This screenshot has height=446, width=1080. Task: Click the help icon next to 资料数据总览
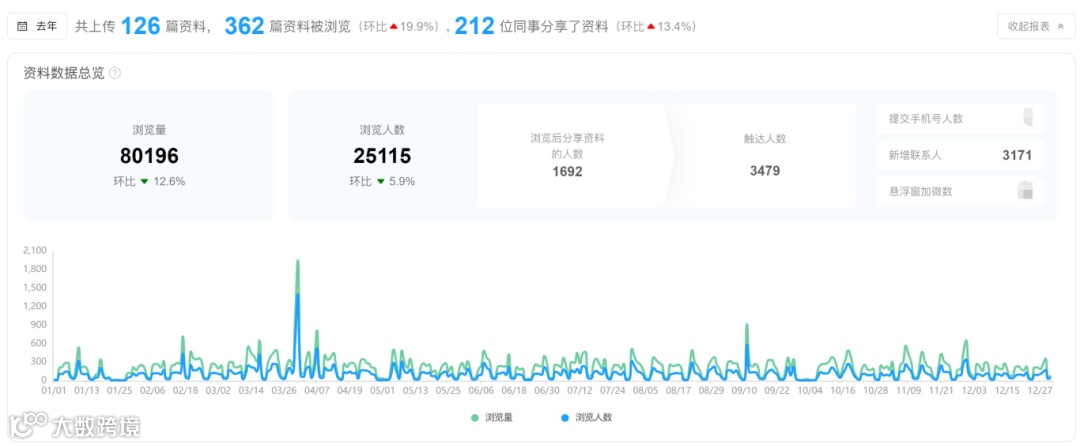[115, 73]
